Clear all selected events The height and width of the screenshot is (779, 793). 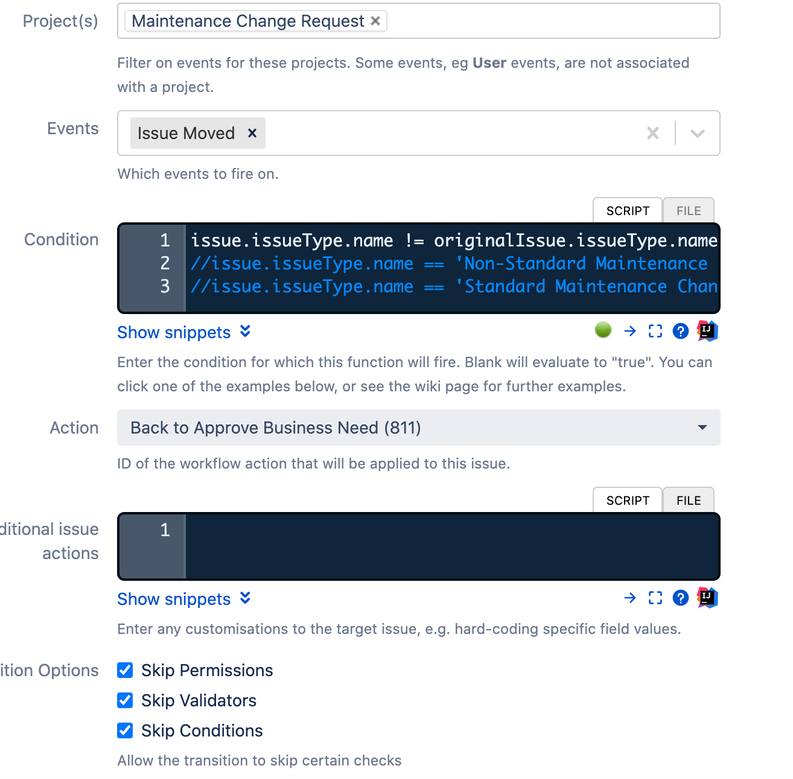(653, 133)
